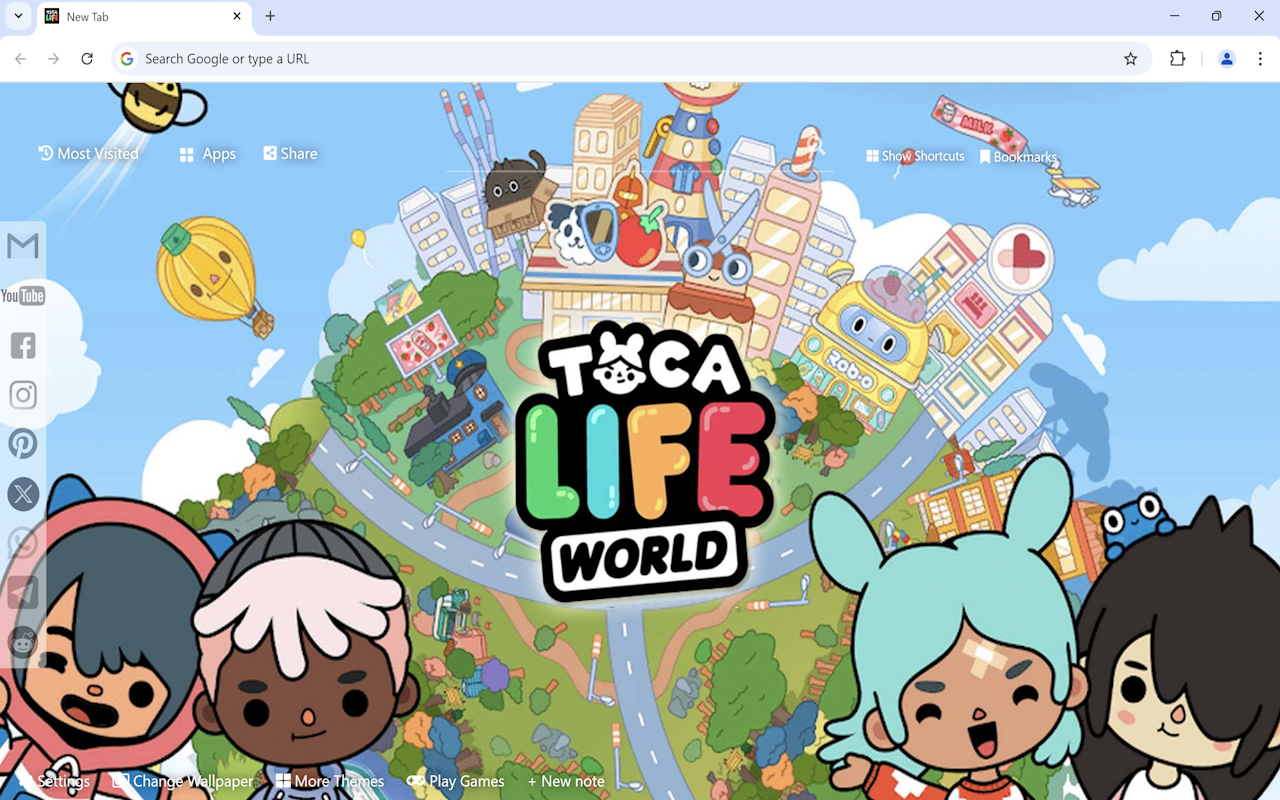Expand the tab search dropdown
The image size is (1280, 800).
(18, 16)
